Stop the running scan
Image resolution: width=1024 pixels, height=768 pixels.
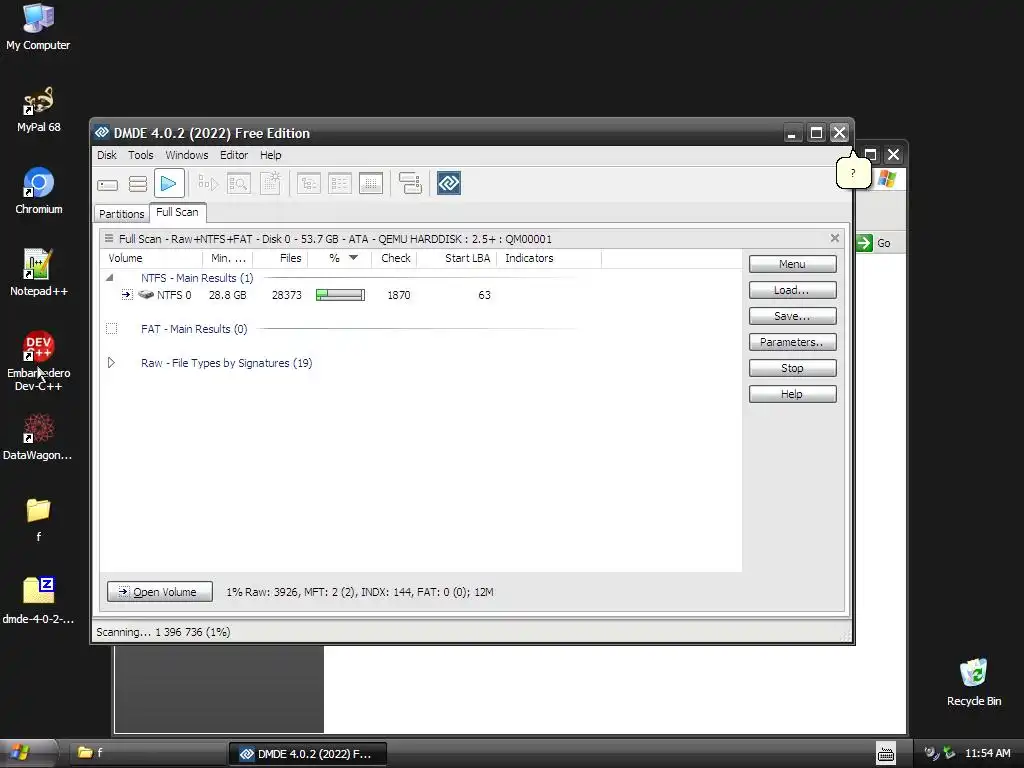click(792, 368)
